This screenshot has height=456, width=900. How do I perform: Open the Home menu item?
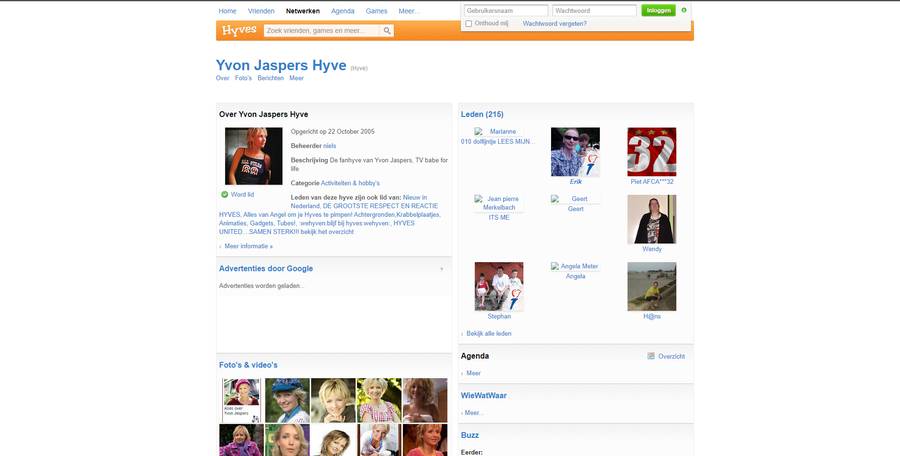pyautogui.click(x=227, y=11)
